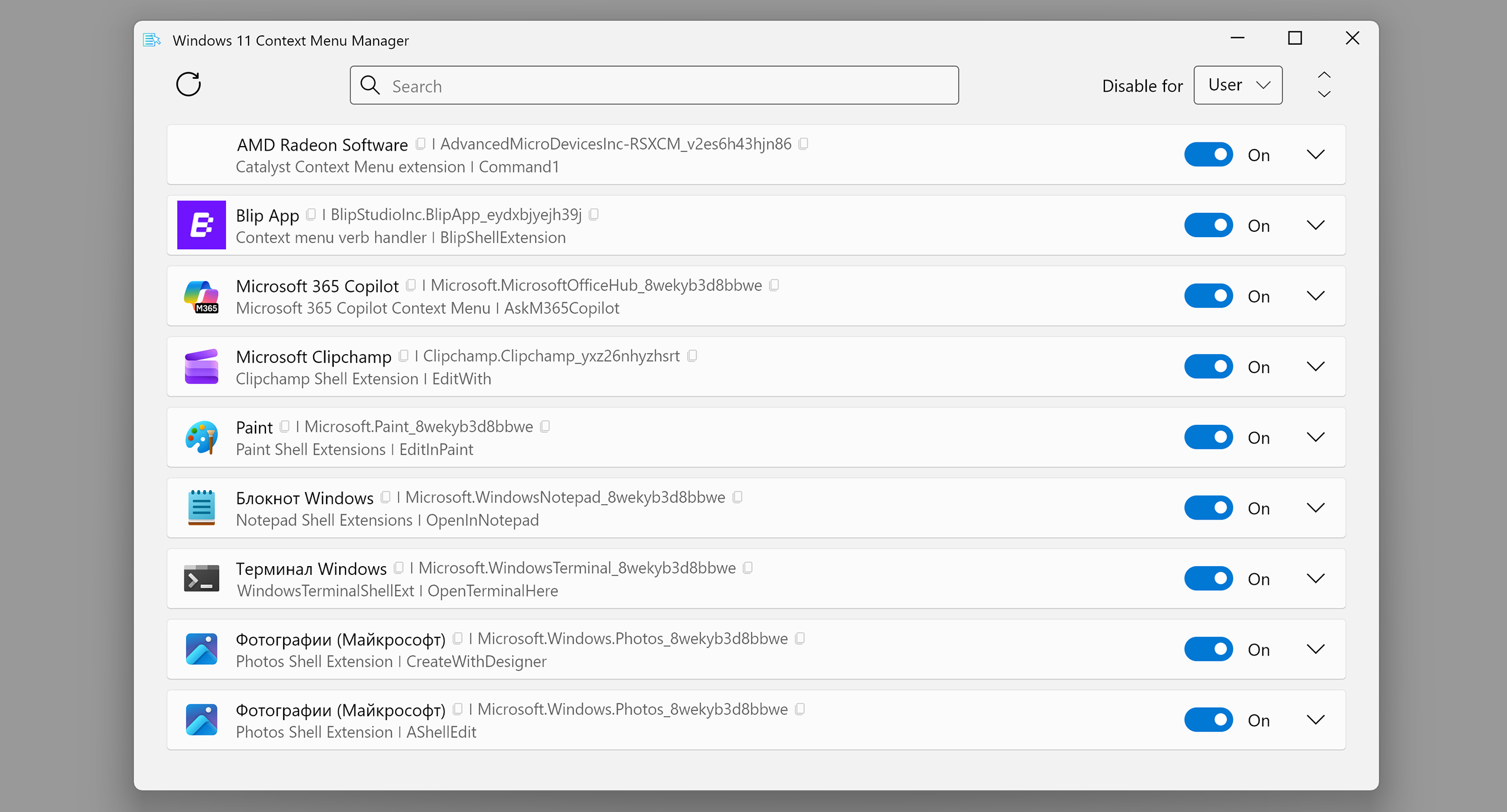Expand the Photos AShellEdit row

(x=1316, y=720)
